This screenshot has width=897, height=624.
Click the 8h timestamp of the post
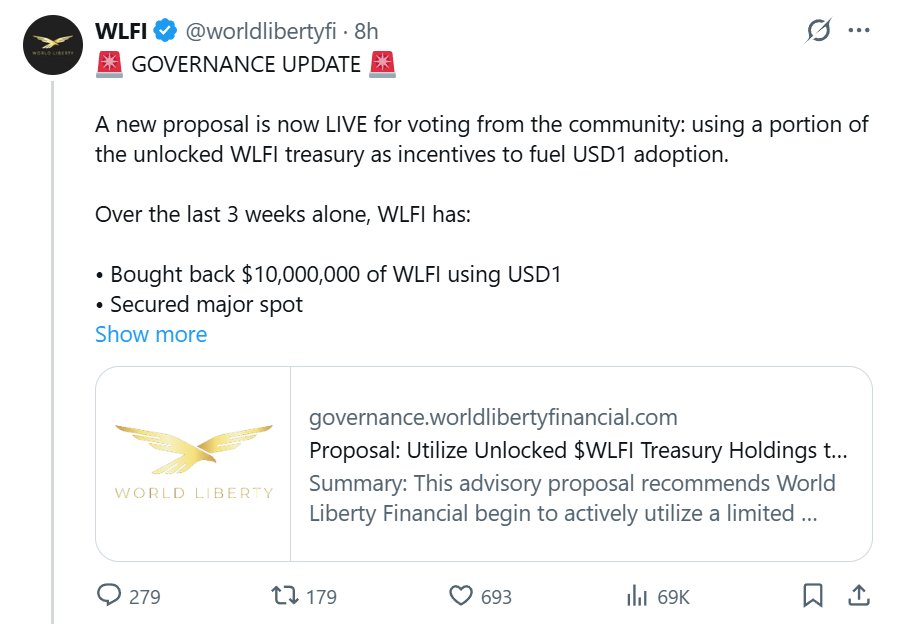366,32
